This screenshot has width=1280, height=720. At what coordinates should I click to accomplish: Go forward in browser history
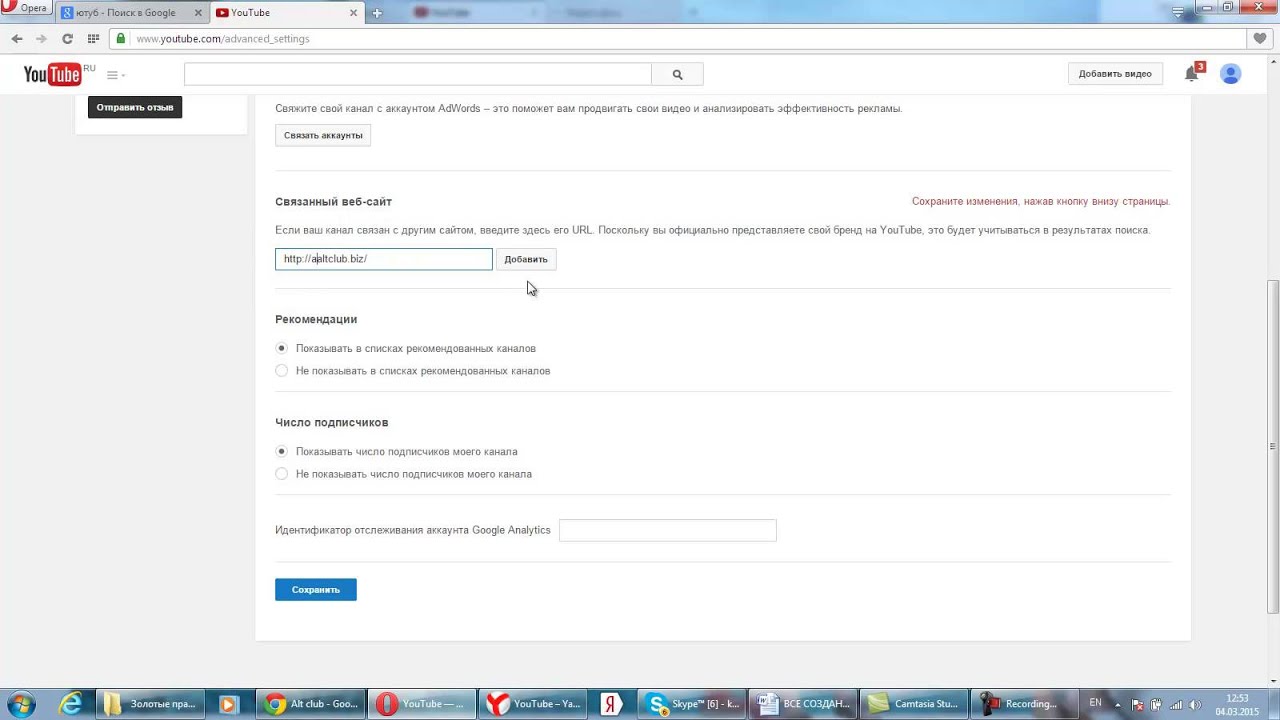(41, 39)
